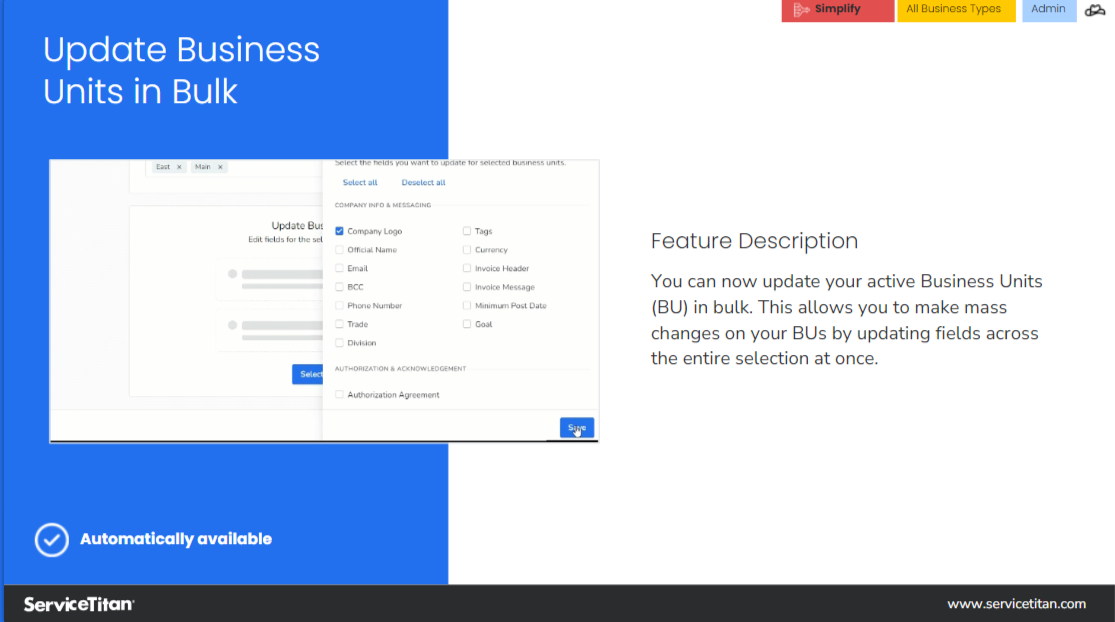
Task: Click the Feature Description heading
Action: [754, 241]
